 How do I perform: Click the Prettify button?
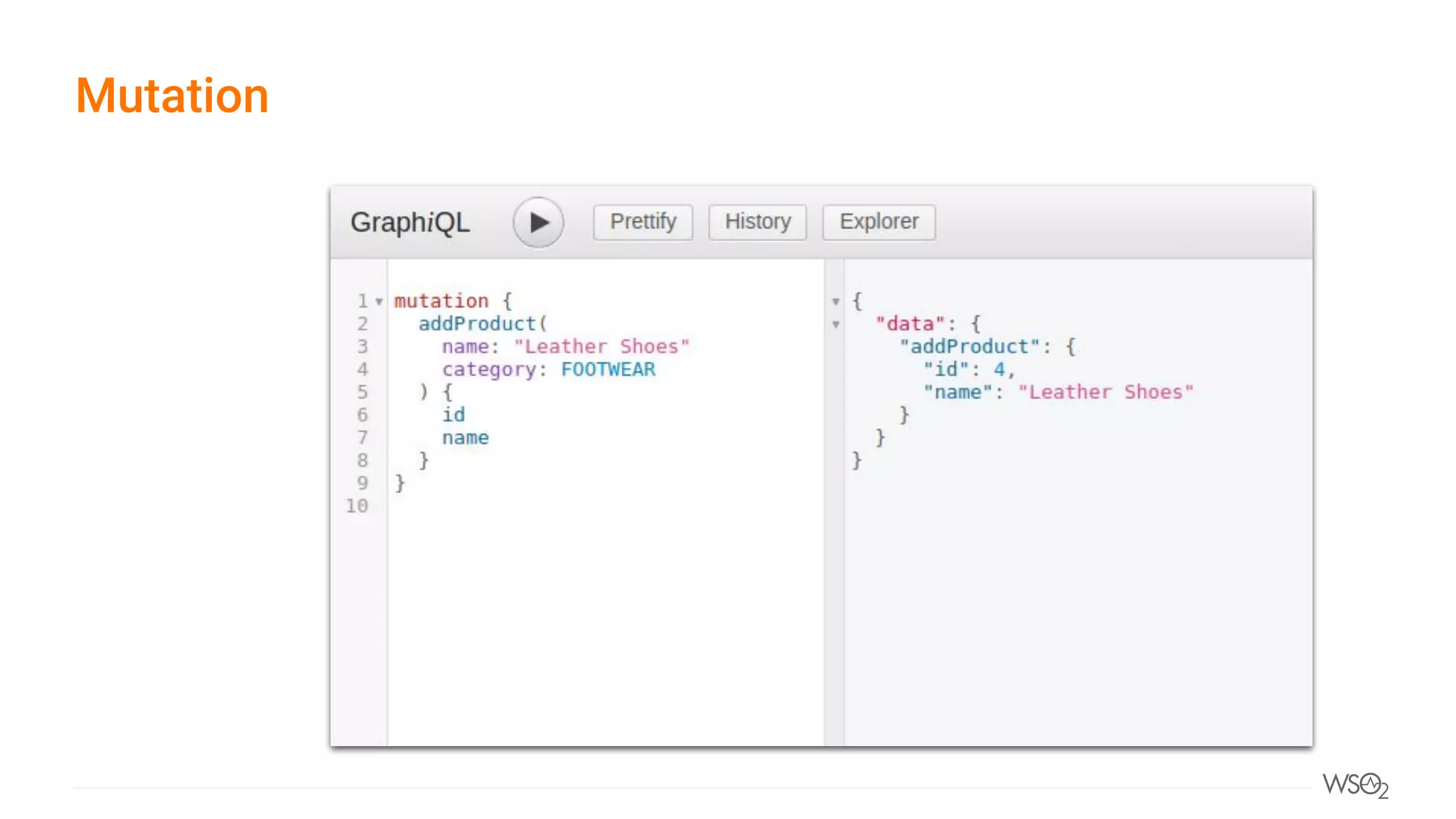[643, 222]
